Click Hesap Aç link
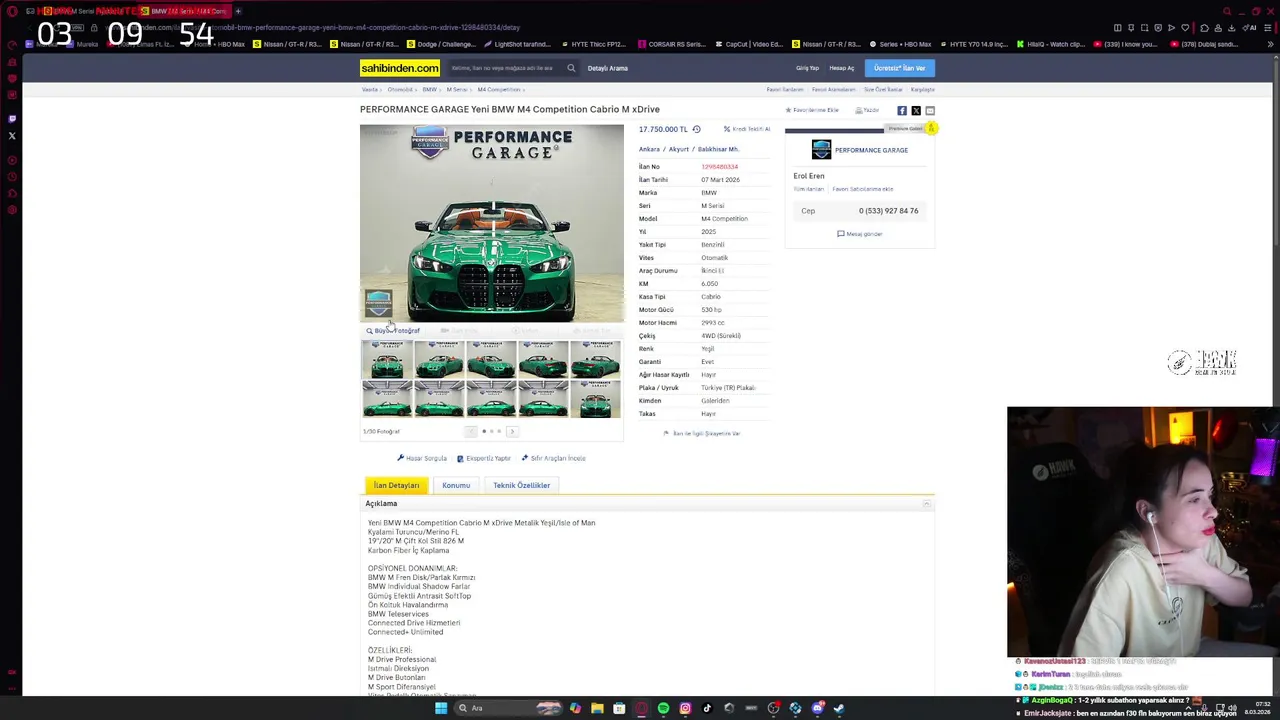Viewport: 1280px width, 720px height. (842, 68)
